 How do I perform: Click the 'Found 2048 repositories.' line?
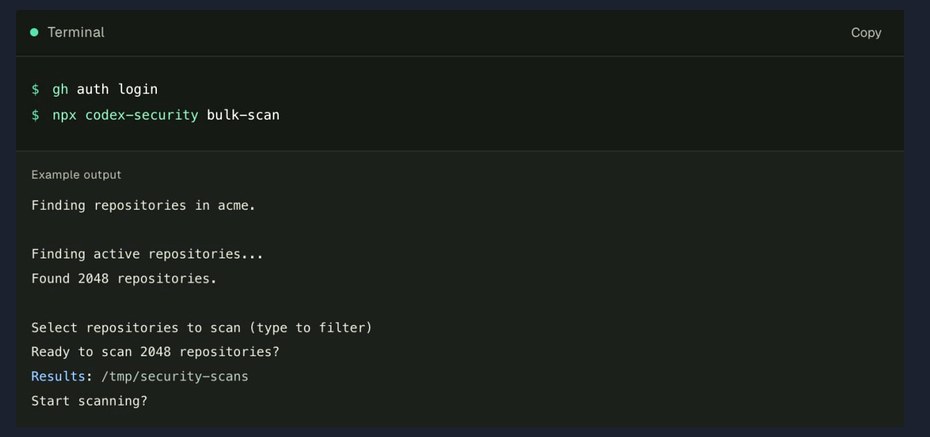point(124,279)
